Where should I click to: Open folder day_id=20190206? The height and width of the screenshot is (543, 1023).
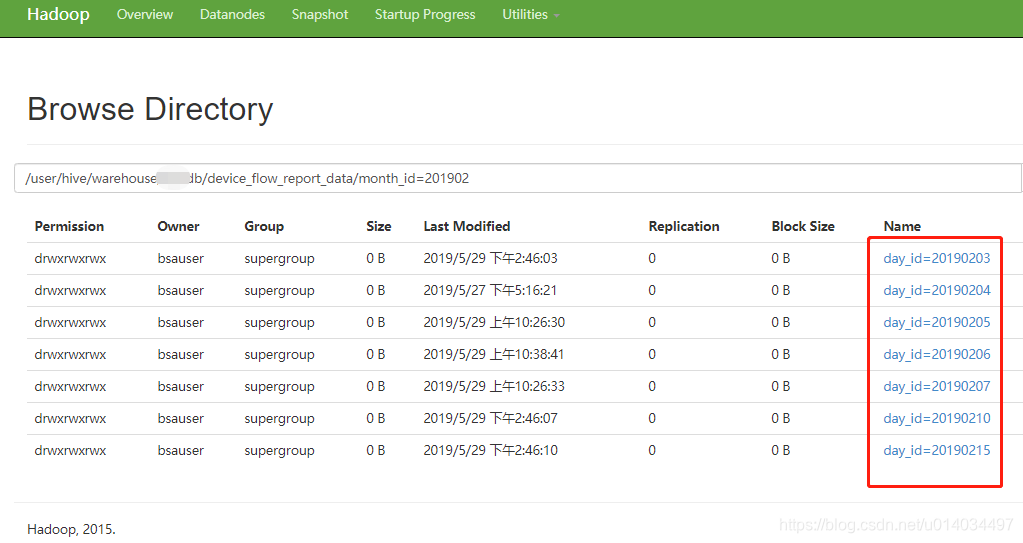pyautogui.click(x=937, y=354)
